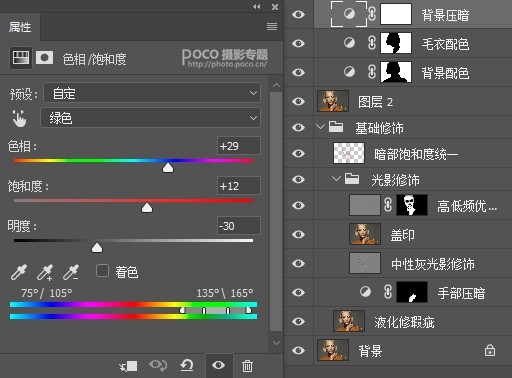Hide the 暗部饱和度统一 layer
512x378 pixels.
[298, 153]
